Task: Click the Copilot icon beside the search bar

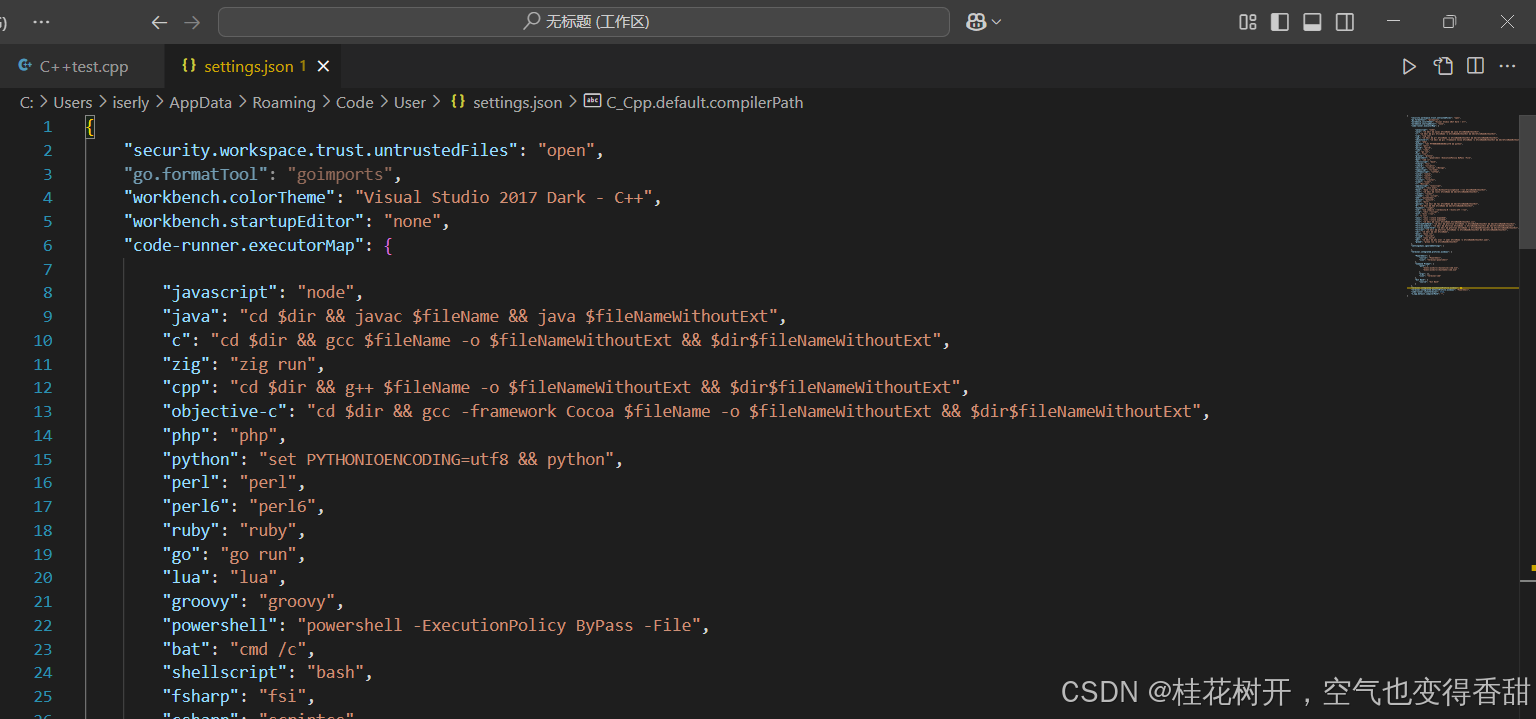Action: (x=976, y=21)
